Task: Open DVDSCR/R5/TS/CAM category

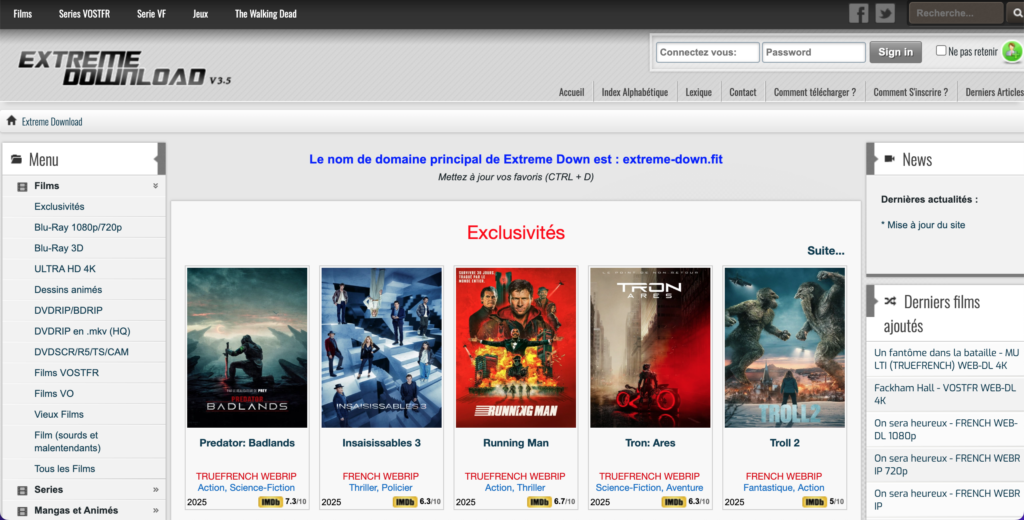Action: point(82,352)
